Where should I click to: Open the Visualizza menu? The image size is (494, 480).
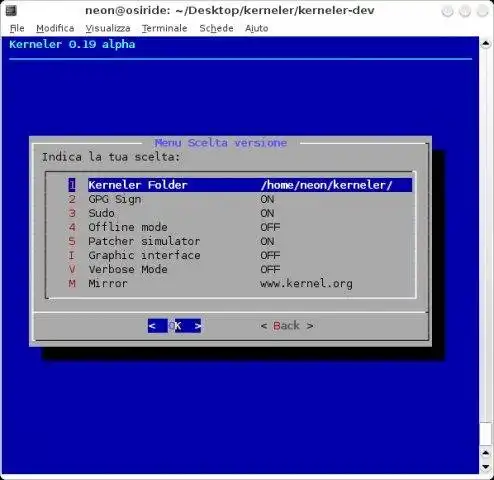click(x=108, y=28)
